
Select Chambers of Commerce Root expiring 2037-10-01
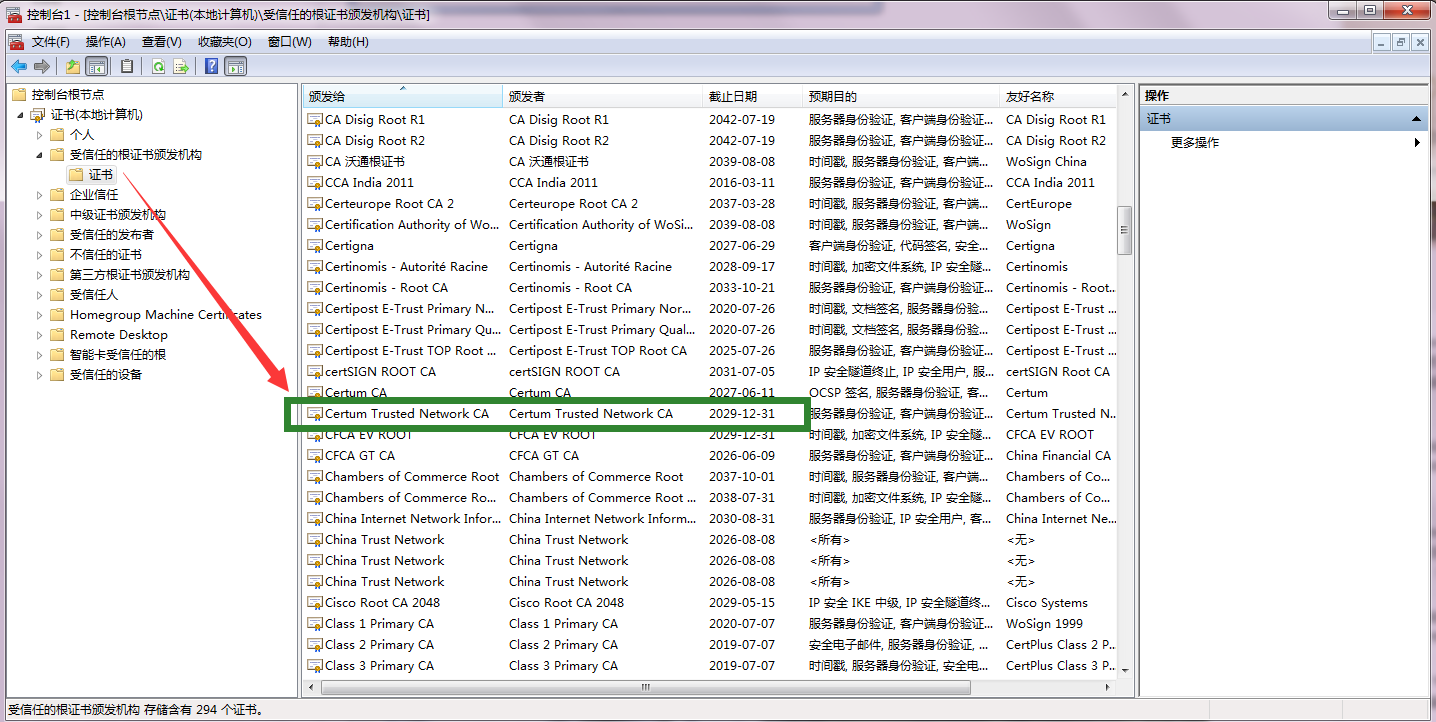(710, 477)
